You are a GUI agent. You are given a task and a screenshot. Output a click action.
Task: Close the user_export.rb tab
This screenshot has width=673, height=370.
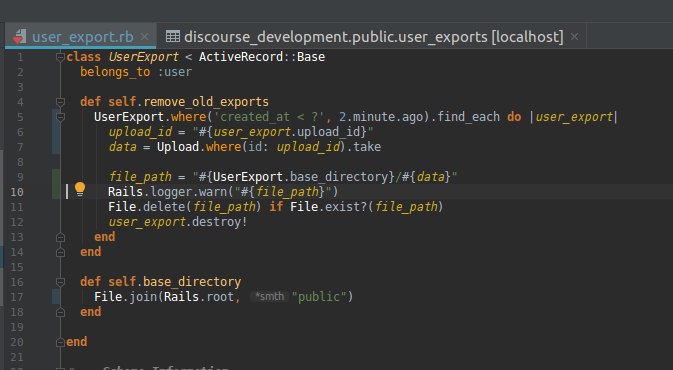click(x=145, y=37)
